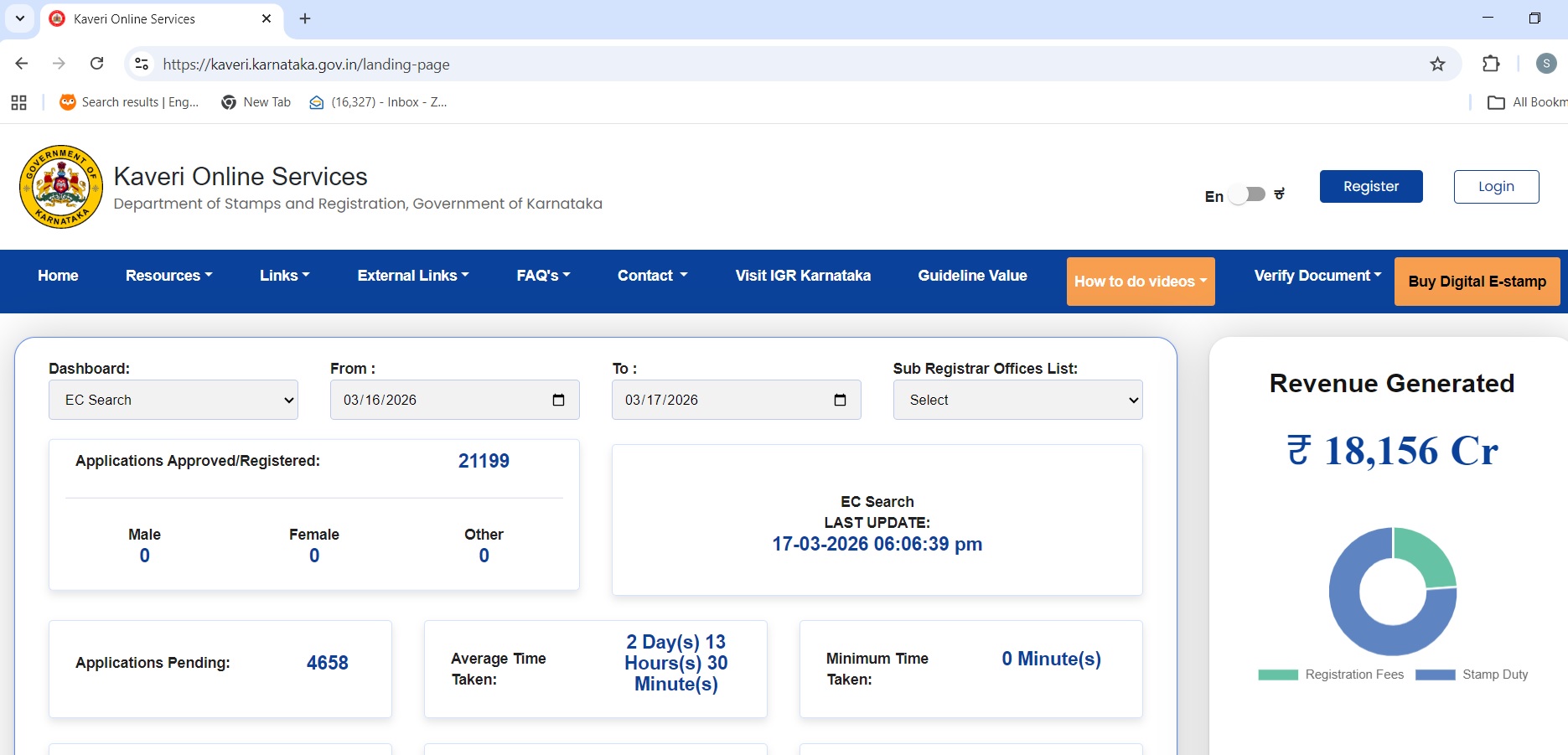1568x755 pixels.
Task: Click the Registration Fees legend swatch
Action: (x=1278, y=675)
